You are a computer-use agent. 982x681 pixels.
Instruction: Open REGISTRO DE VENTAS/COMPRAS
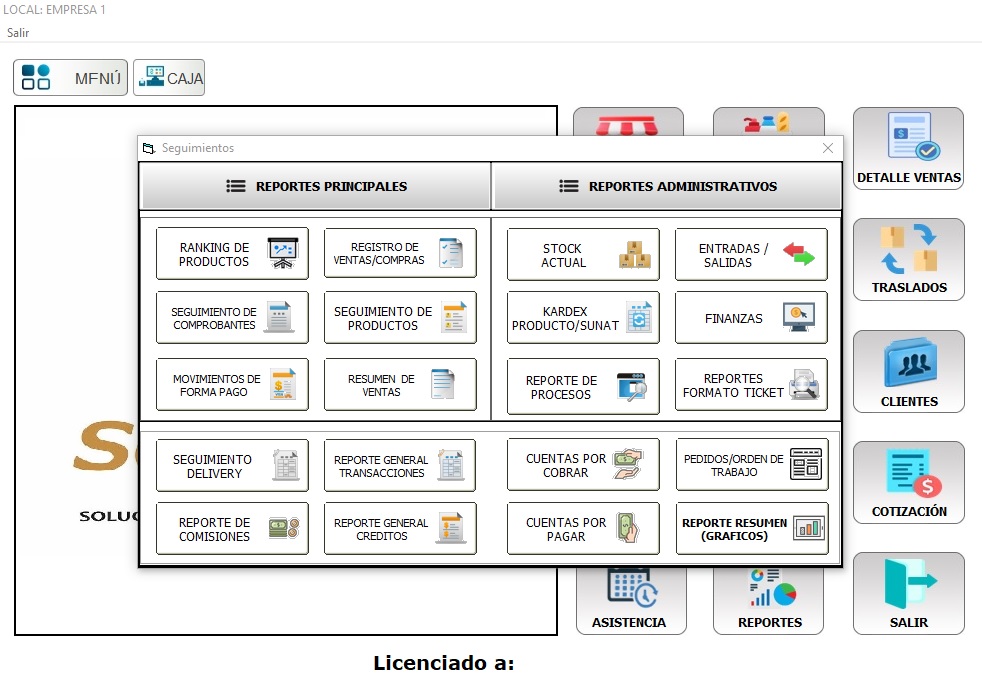[399, 252]
